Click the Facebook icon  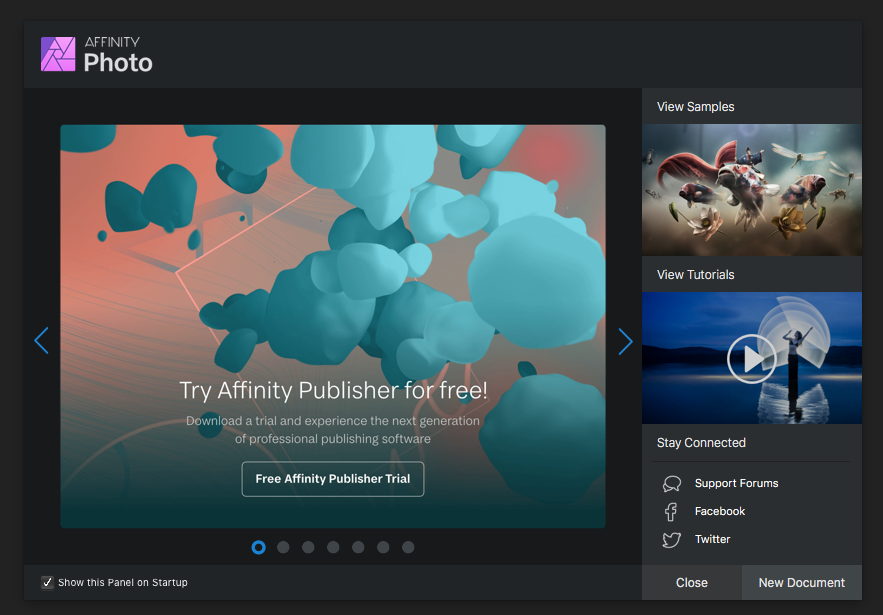[671, 511]
